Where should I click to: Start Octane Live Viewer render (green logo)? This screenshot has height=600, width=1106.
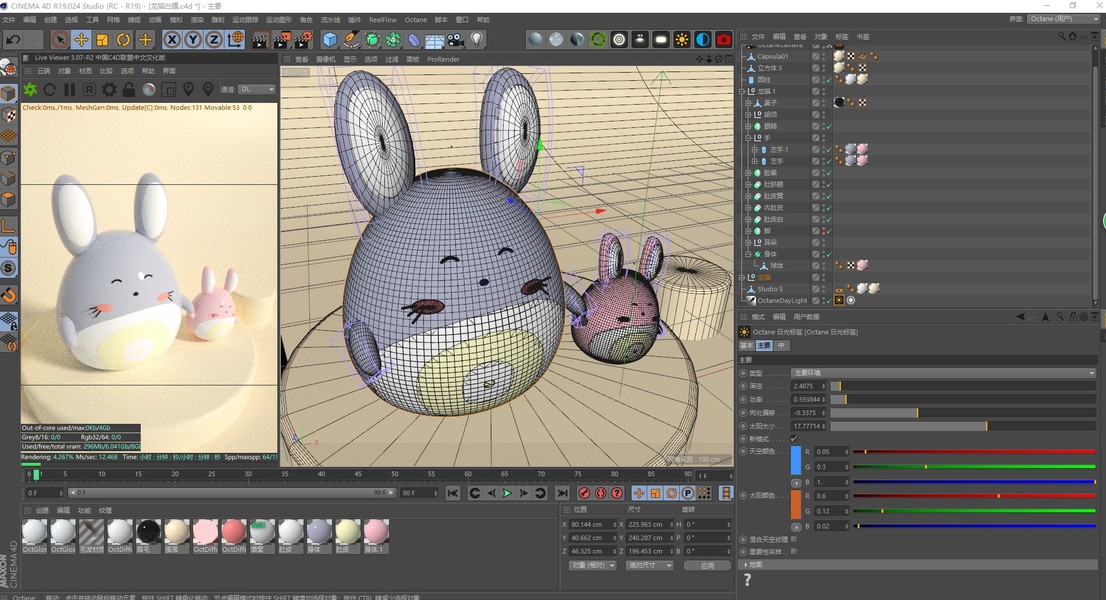(30, 90)
